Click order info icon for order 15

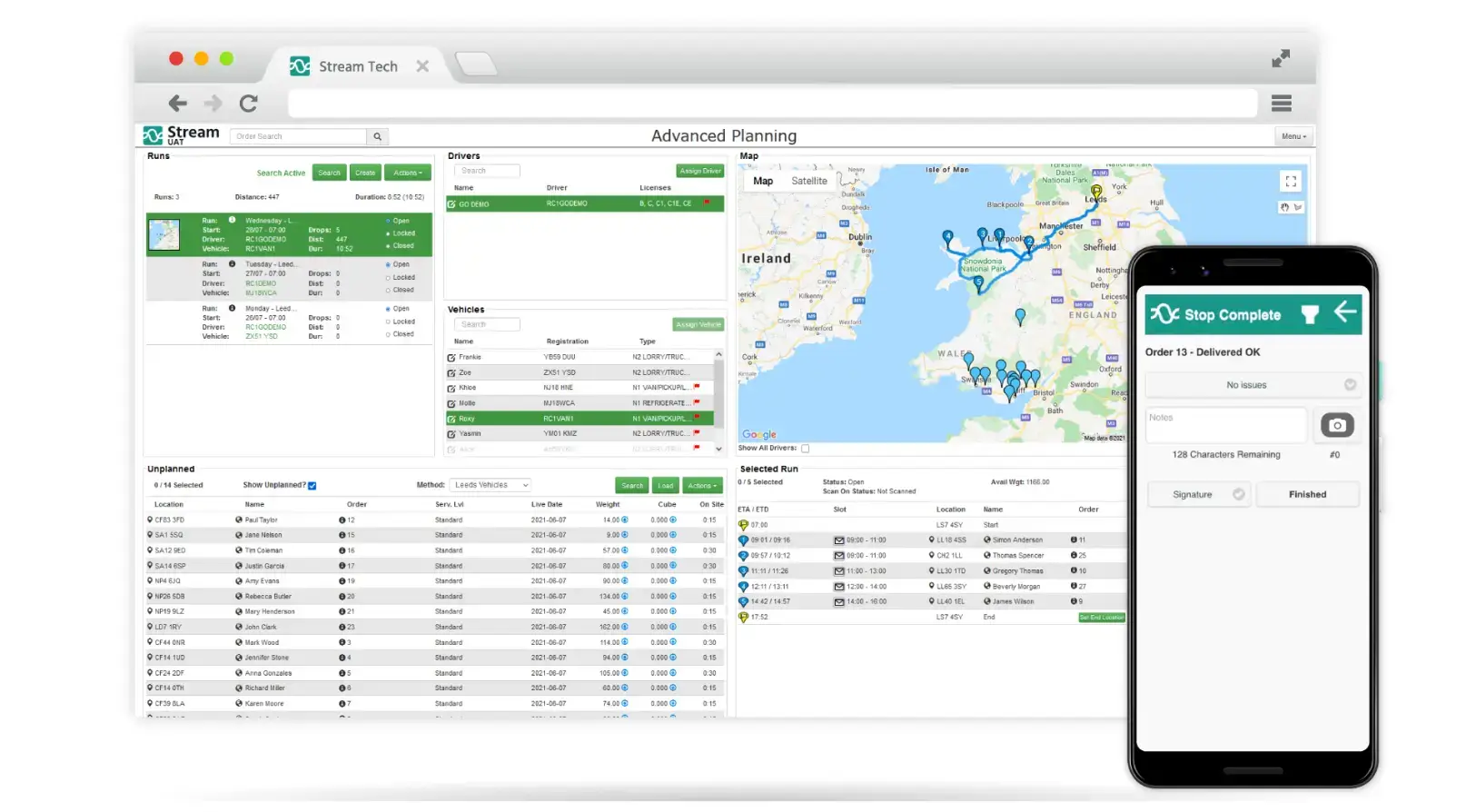[x=342, y=535]
